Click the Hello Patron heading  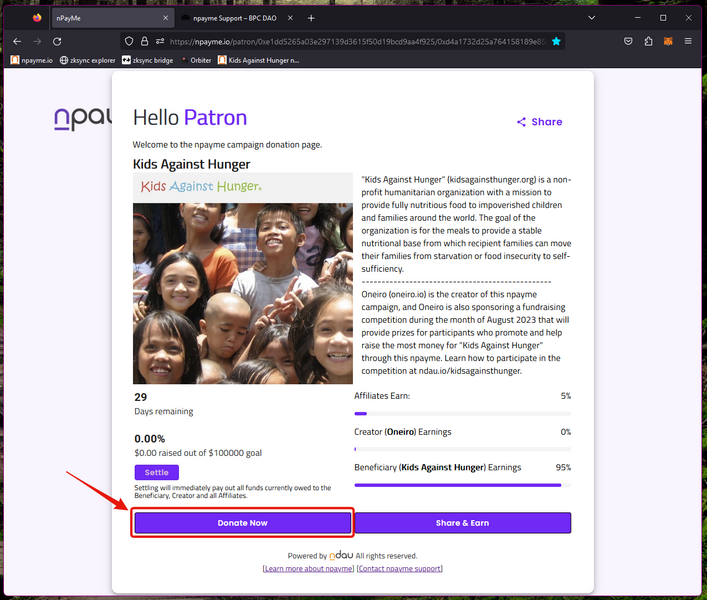(190, 118)
